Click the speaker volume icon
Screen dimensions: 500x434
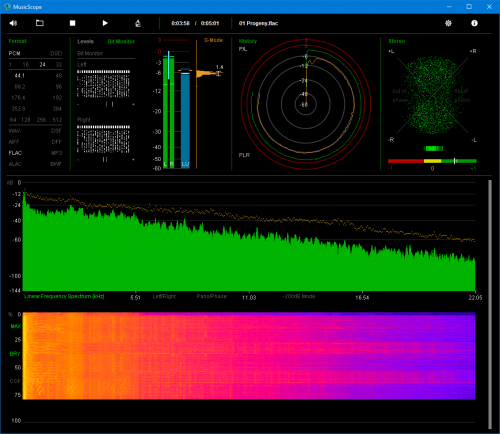click(13, 23)
